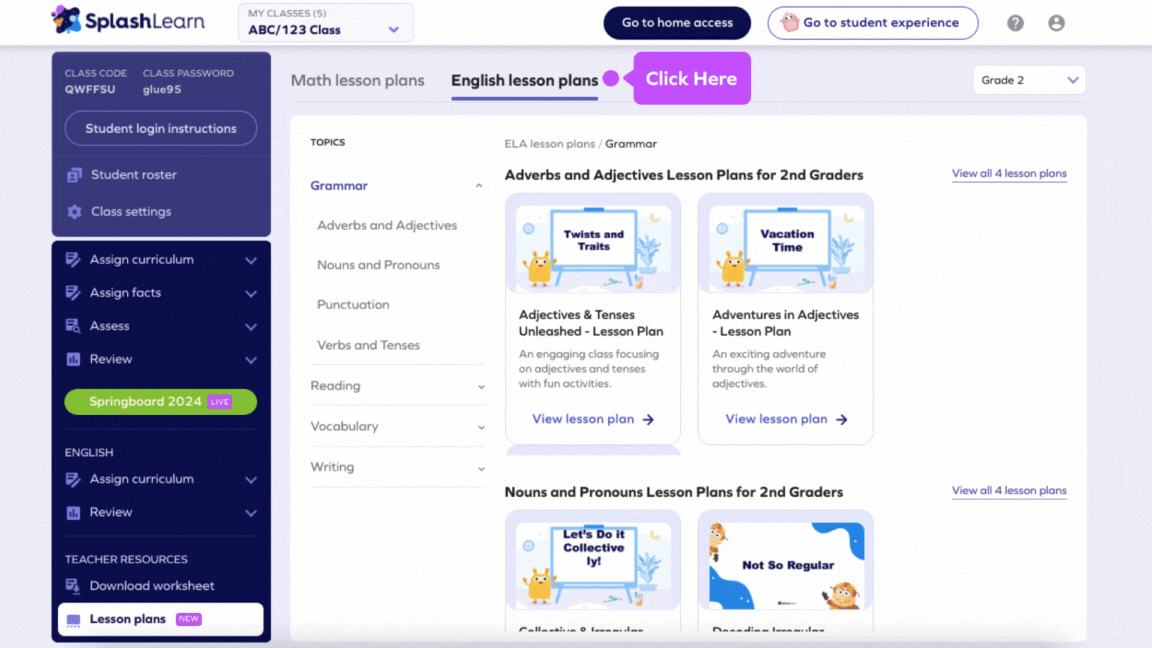Click the Assign facts pencil icon
Viewport: 1152px width, 648px height.
coord(73,292)
